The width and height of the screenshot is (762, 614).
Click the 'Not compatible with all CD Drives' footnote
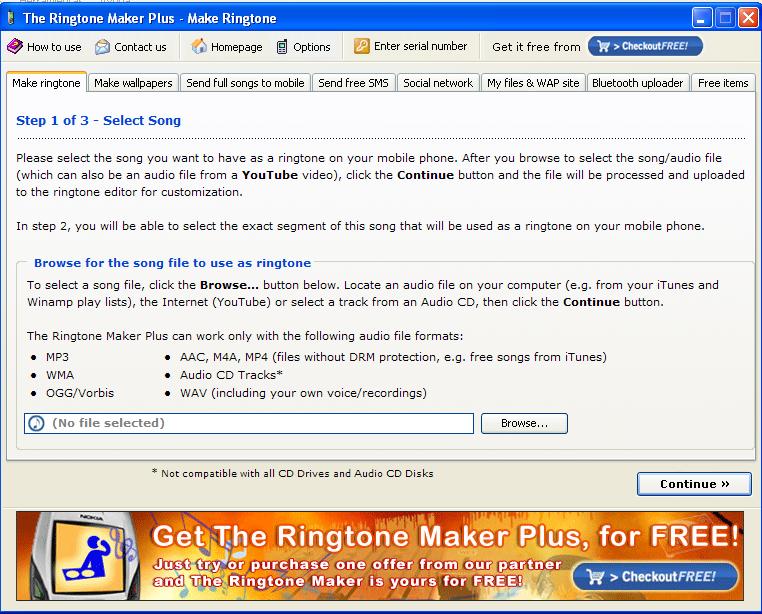click(293, 474)
